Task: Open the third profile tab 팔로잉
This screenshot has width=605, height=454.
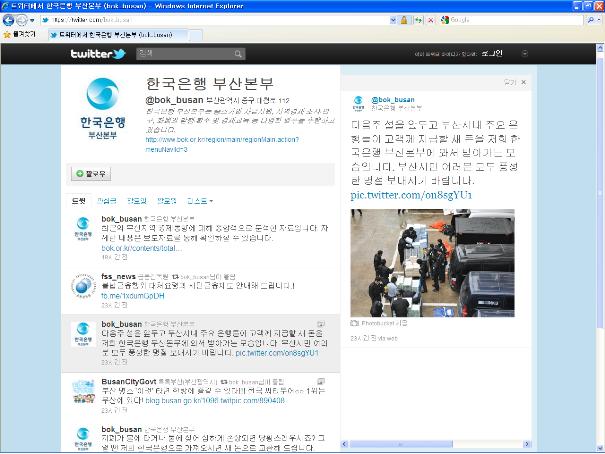Action: [x=137, y=201]
